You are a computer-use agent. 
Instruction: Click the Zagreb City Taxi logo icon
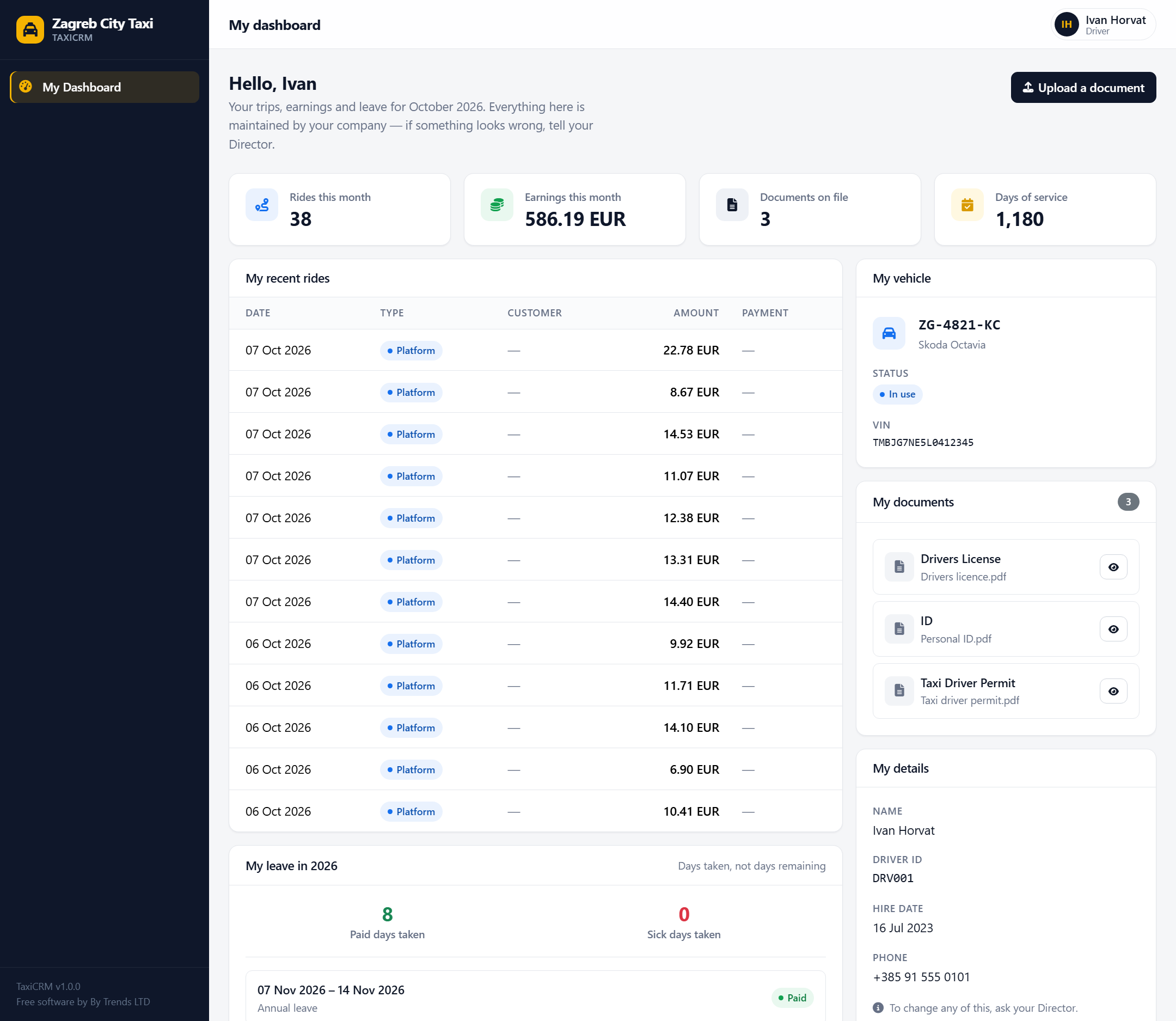[x=30, y=29]
